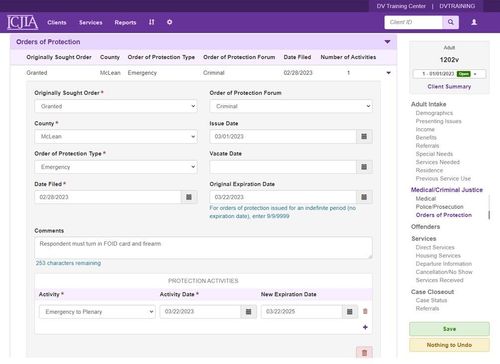Open the Reports menu
Screen dimensions: 500x364
(x=125, y=22)
